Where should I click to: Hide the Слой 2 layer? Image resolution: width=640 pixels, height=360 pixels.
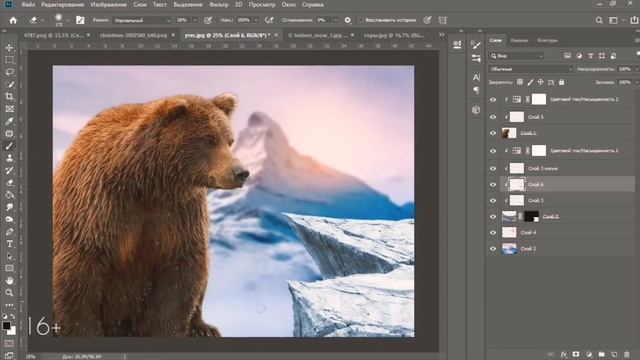pyautogui.click(x=493, y=249)
